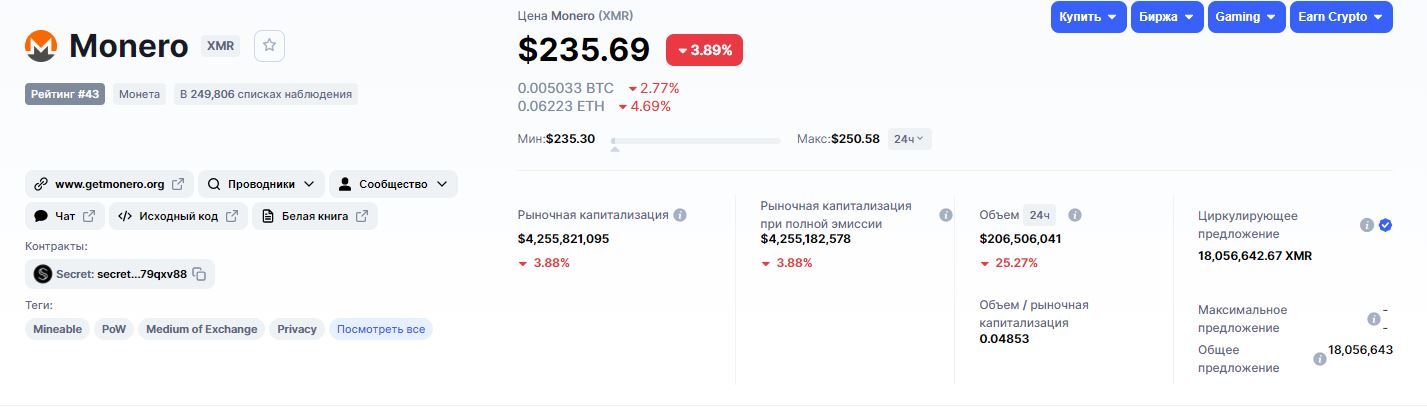Click info icon for Максимальное предложение
Viewport: 1427px width, 407px height.
[1373, 319]
